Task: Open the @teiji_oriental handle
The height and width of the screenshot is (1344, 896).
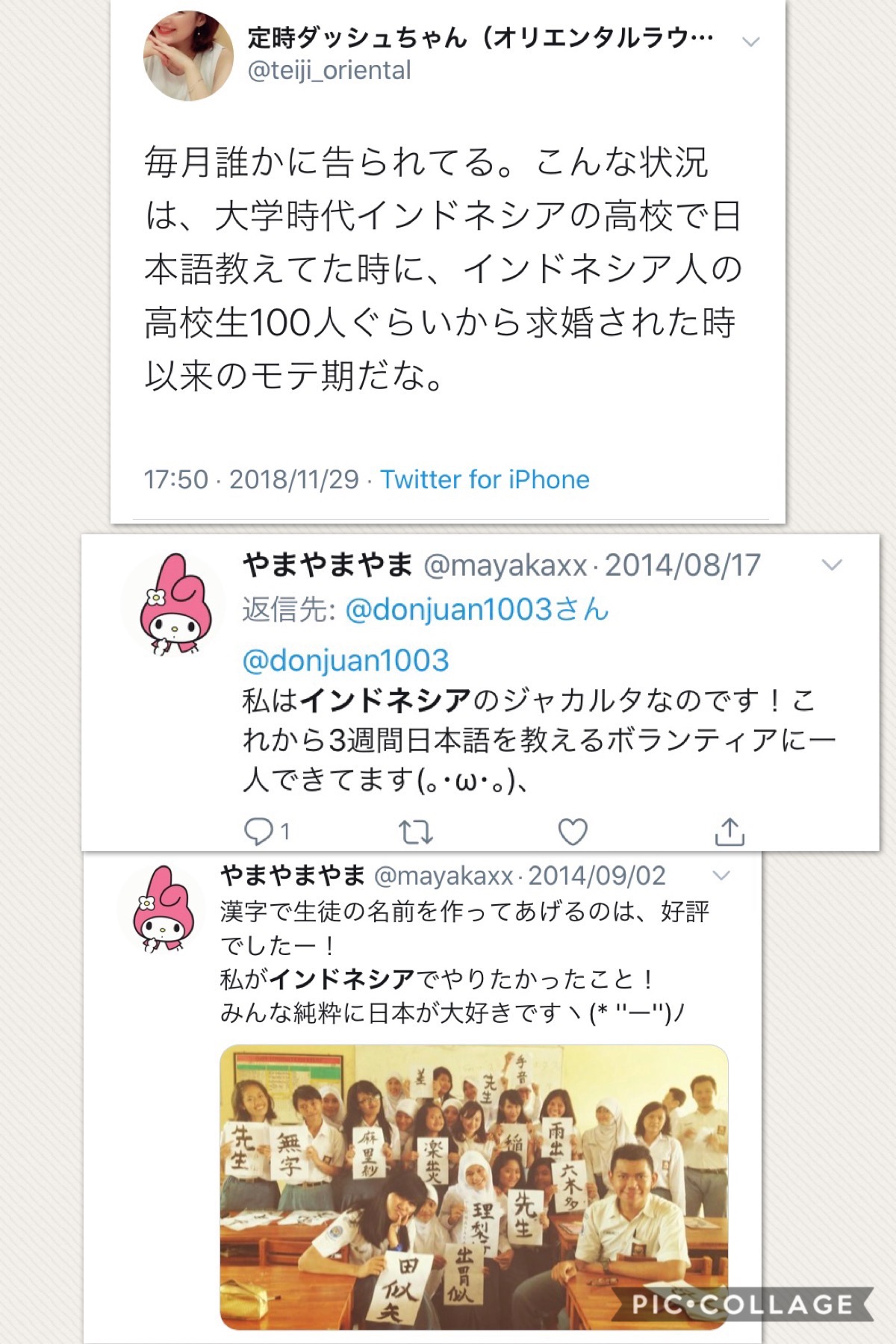Action: tap(329, 70)
